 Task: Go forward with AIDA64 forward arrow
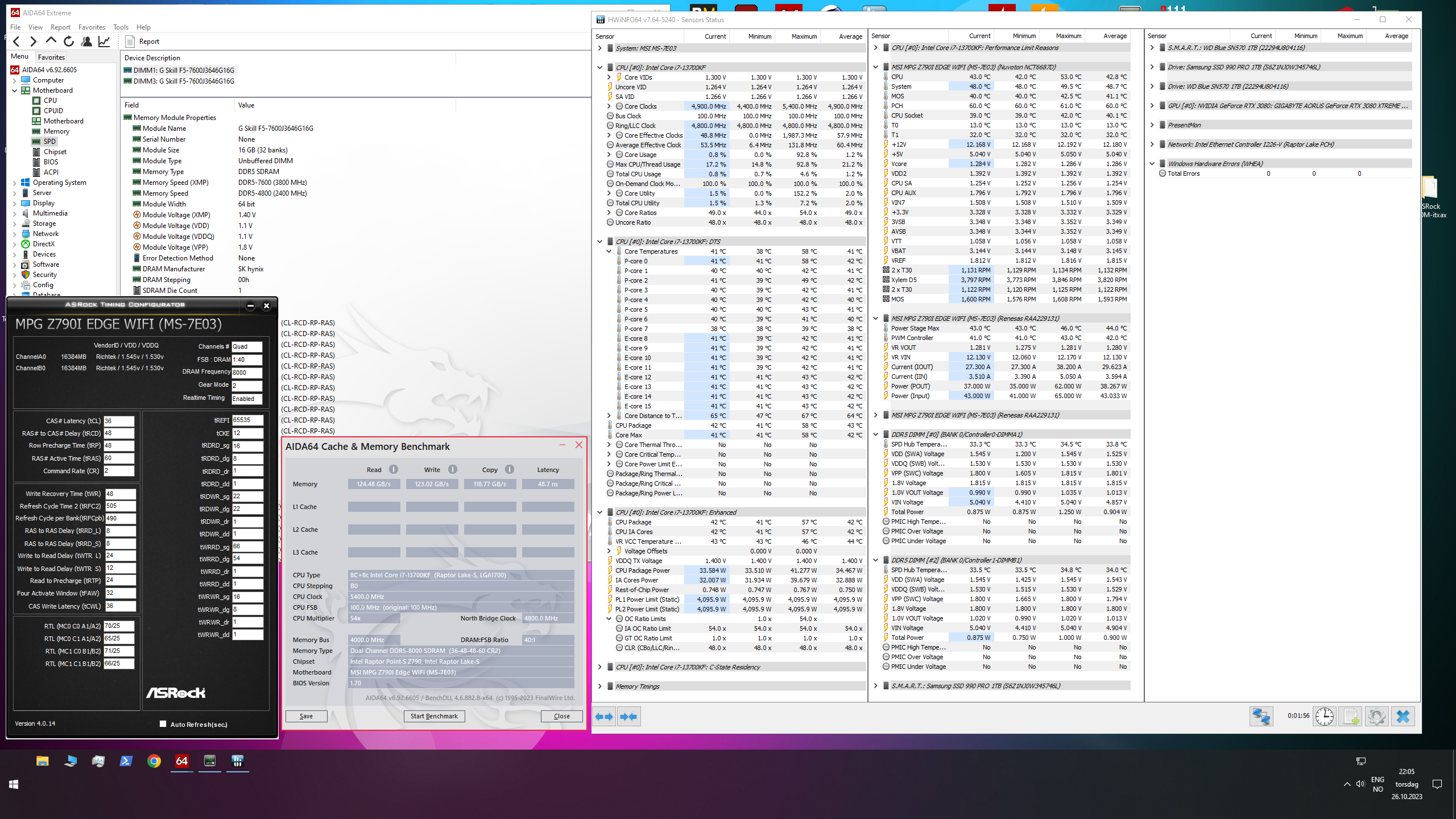[x=33, y=41]
